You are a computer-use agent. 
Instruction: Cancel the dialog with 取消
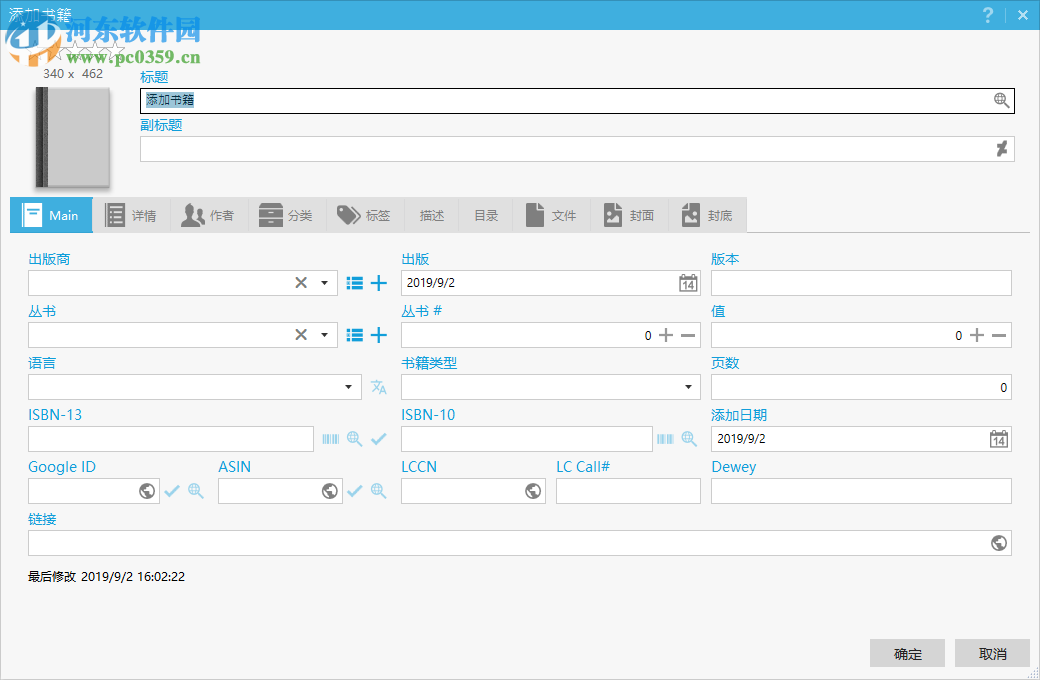pyautogui.click(x=992, y=653)
